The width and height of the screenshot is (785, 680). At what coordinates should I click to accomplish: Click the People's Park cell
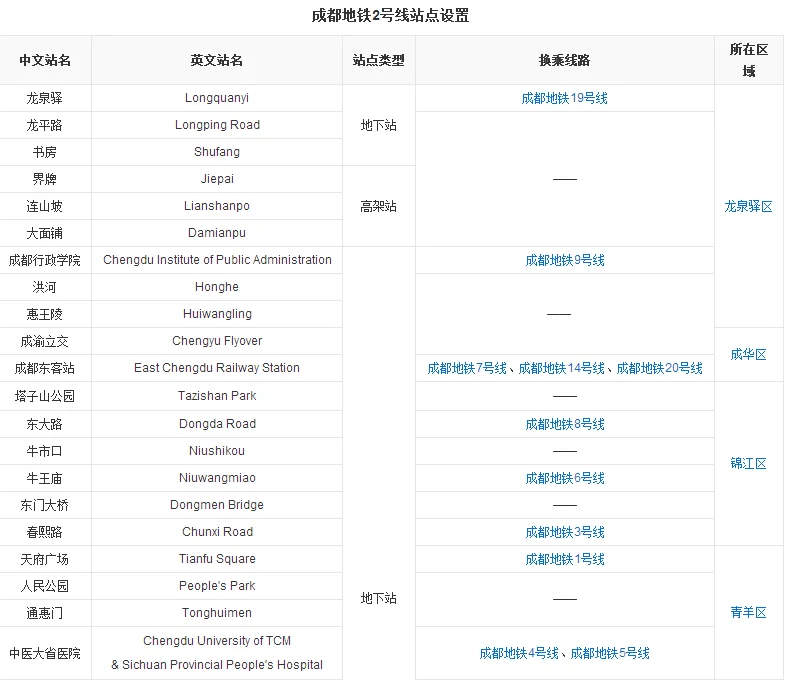click(217, 587)
